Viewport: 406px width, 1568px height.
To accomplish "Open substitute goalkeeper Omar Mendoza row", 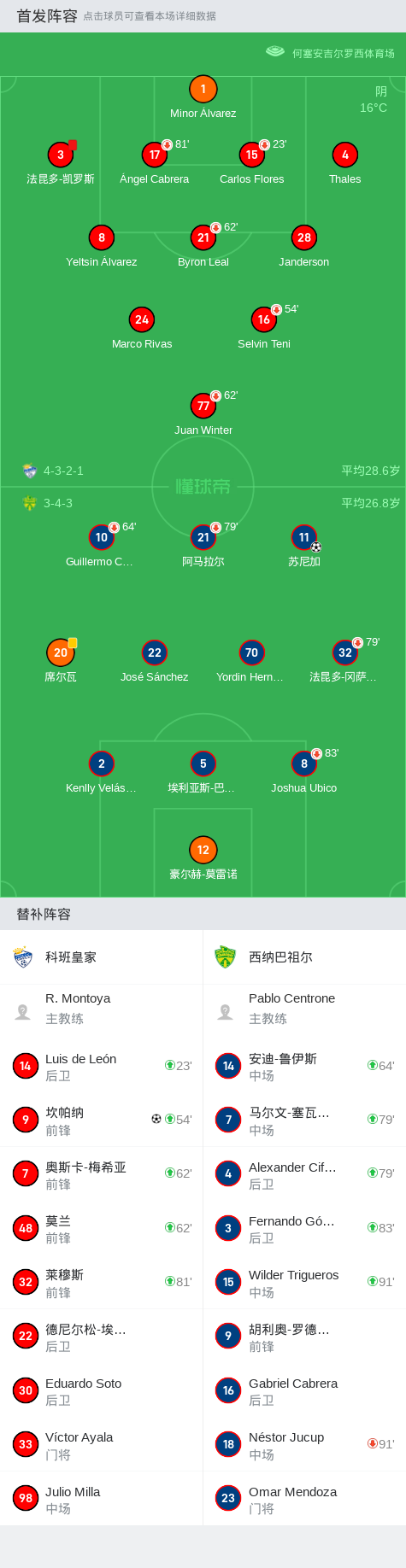I will click(304, 1498).
